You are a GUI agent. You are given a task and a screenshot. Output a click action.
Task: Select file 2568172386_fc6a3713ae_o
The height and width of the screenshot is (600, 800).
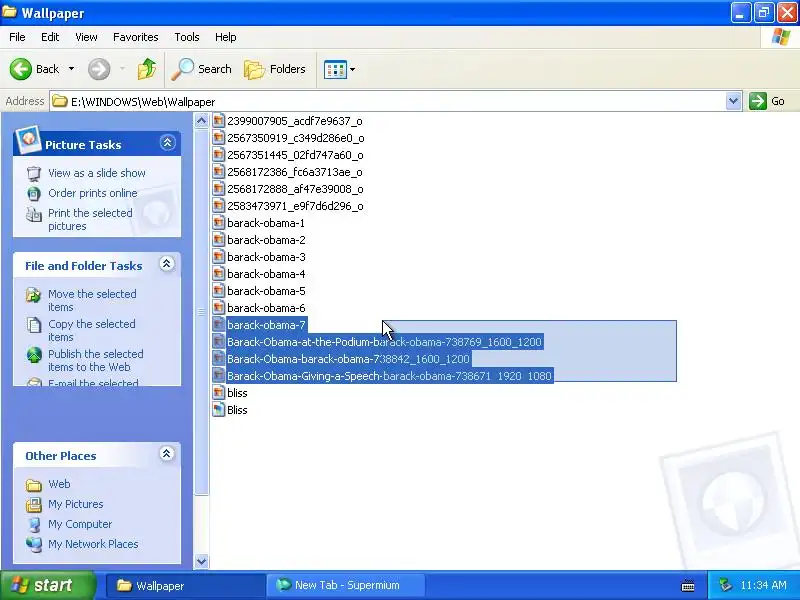click(295, 172)
